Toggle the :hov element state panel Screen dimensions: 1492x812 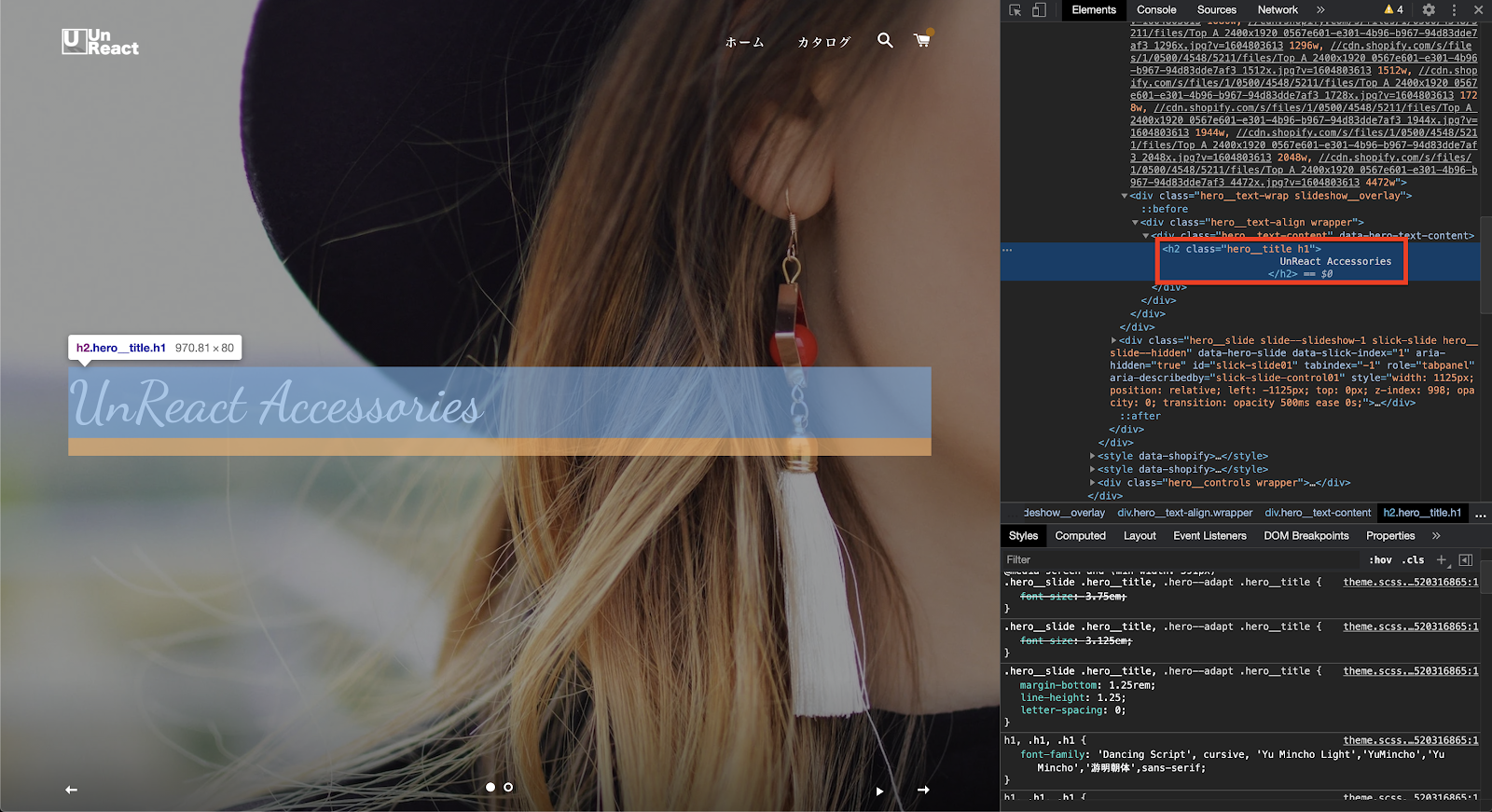(1380, 560)
